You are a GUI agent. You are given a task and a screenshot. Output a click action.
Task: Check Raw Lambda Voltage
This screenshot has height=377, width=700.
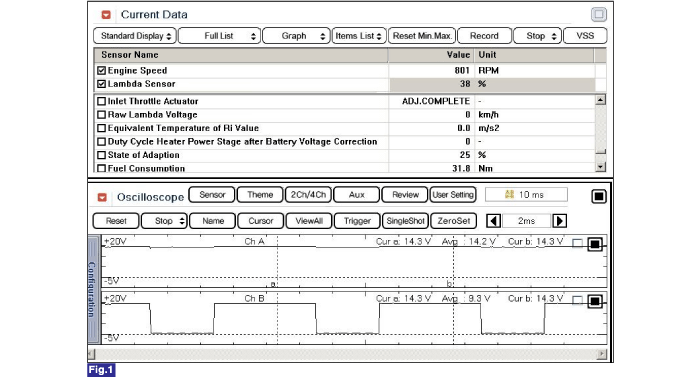tap(101, 115)
